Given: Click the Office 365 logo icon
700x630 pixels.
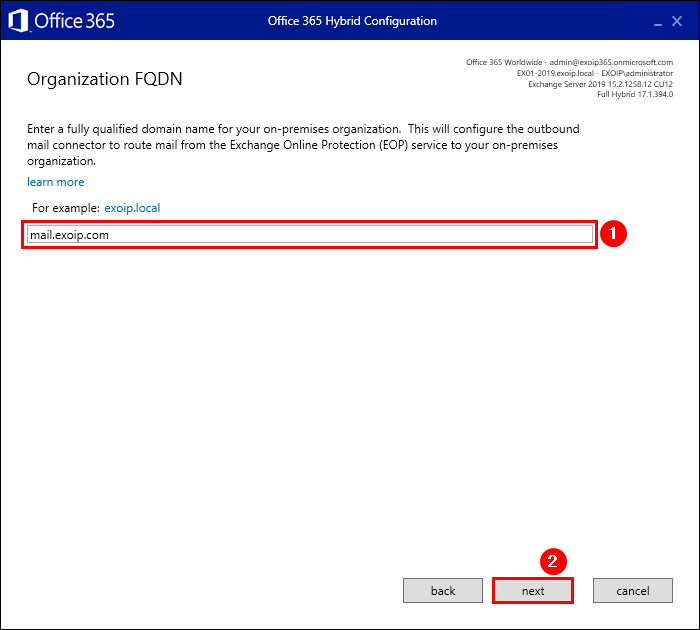Looking at the screenshot, I should click(19, 21).
